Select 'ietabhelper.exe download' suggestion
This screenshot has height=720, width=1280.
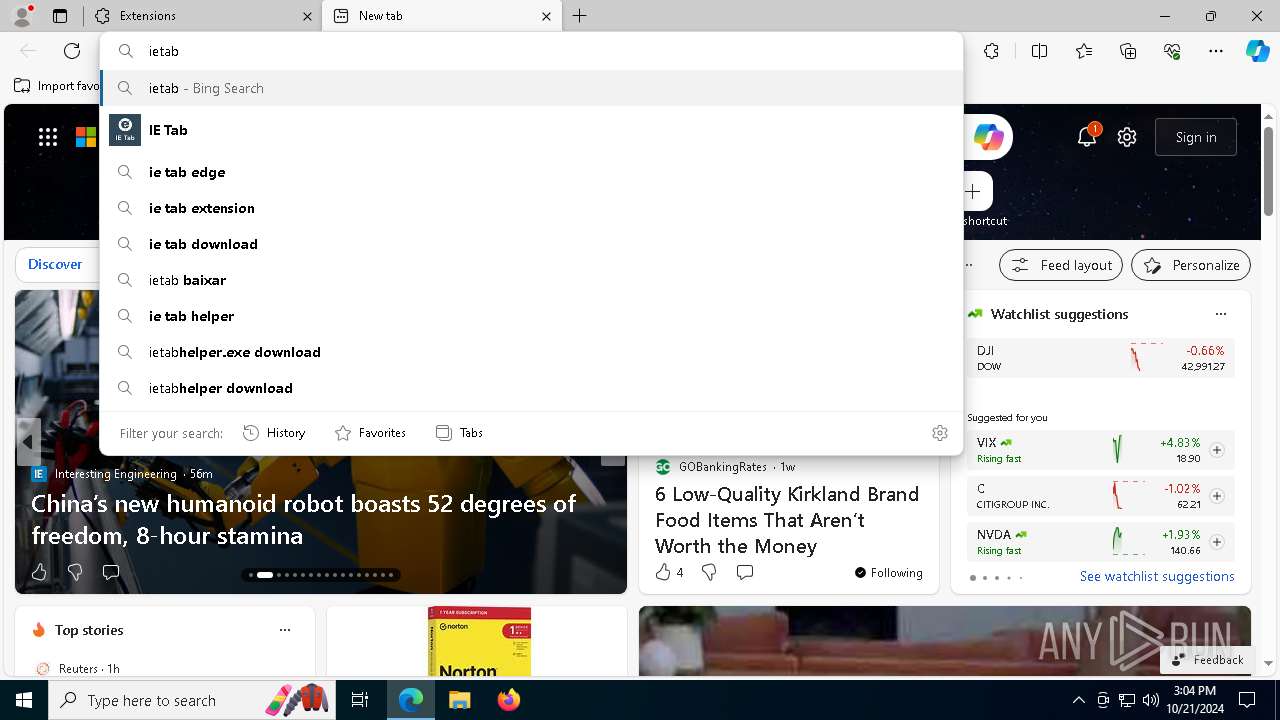(532, 352)
